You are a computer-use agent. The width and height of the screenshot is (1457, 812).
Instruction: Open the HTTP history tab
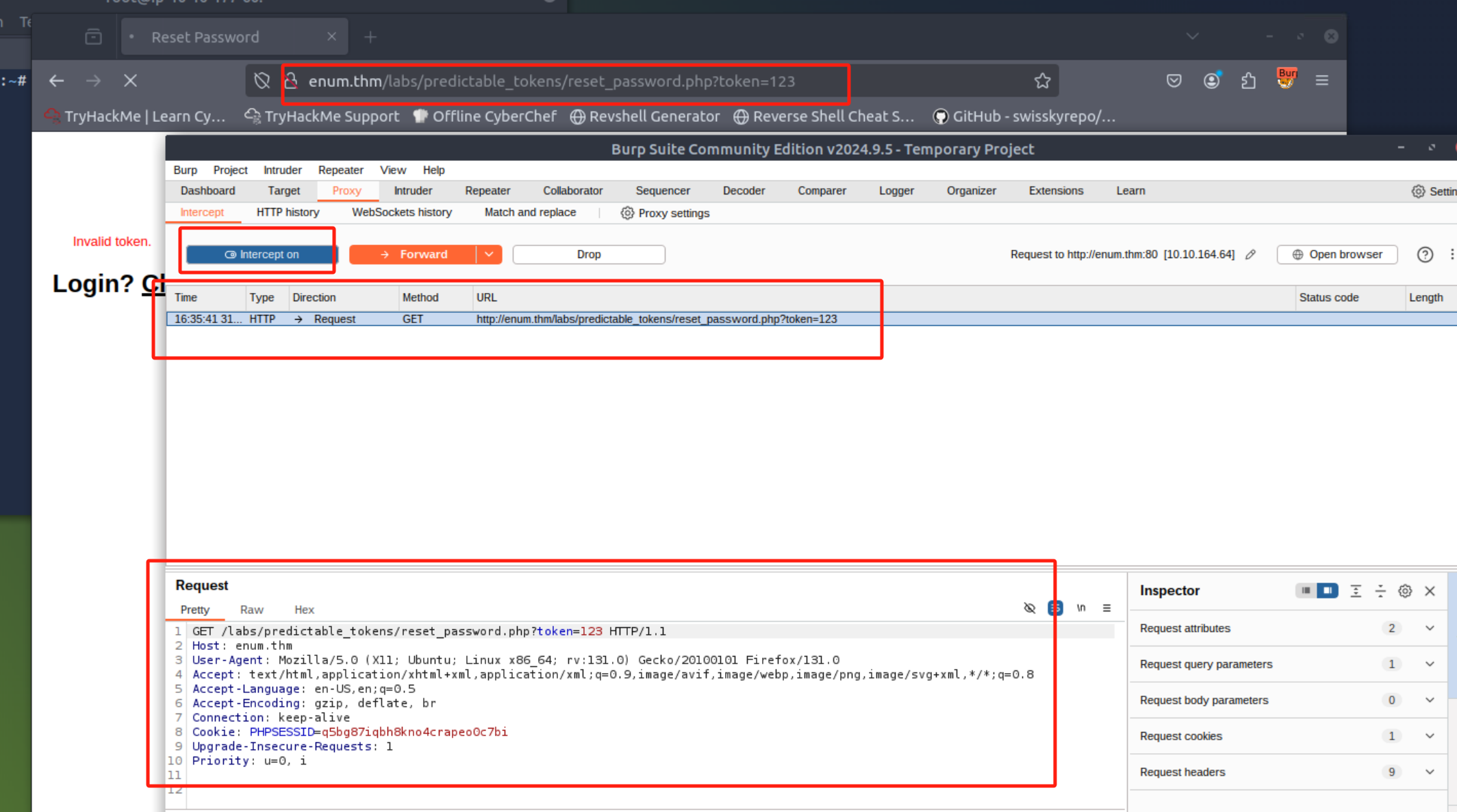(x=288, y=212)
